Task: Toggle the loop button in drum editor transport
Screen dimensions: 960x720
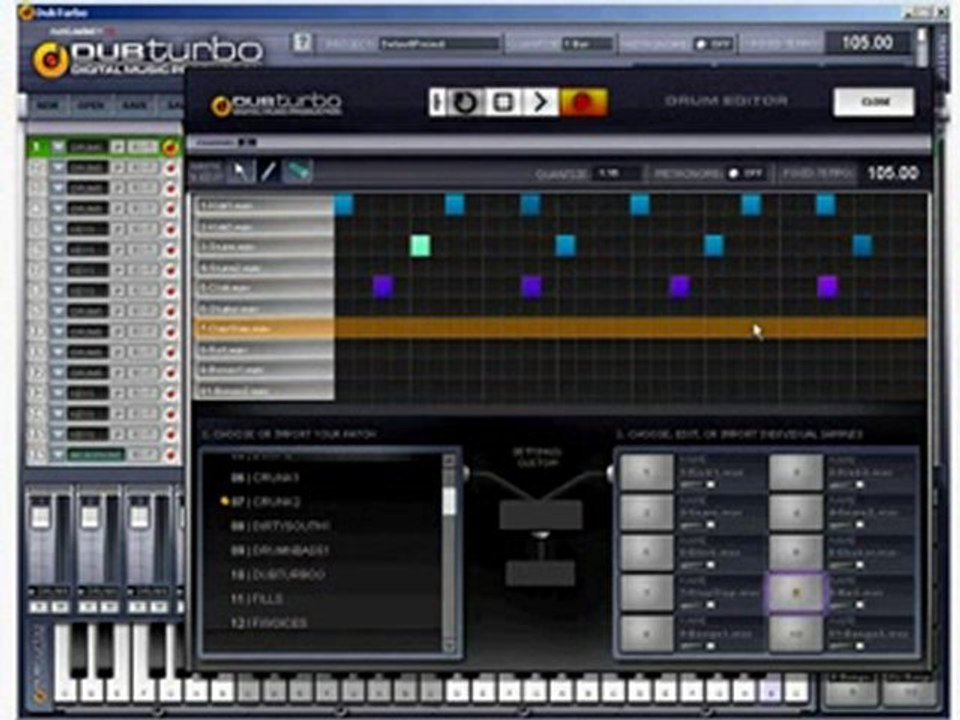Action: point(465,102)
